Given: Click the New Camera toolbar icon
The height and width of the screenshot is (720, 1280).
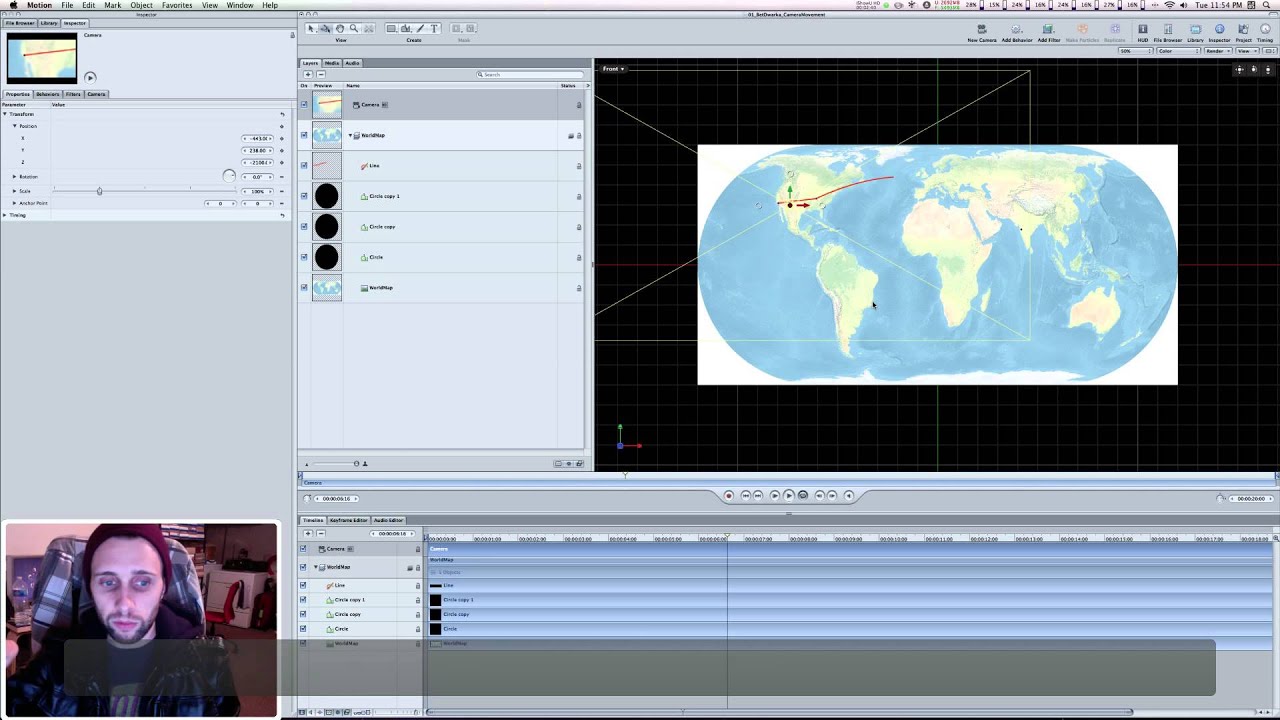Looking at the screenshot, I should [981, 33].
